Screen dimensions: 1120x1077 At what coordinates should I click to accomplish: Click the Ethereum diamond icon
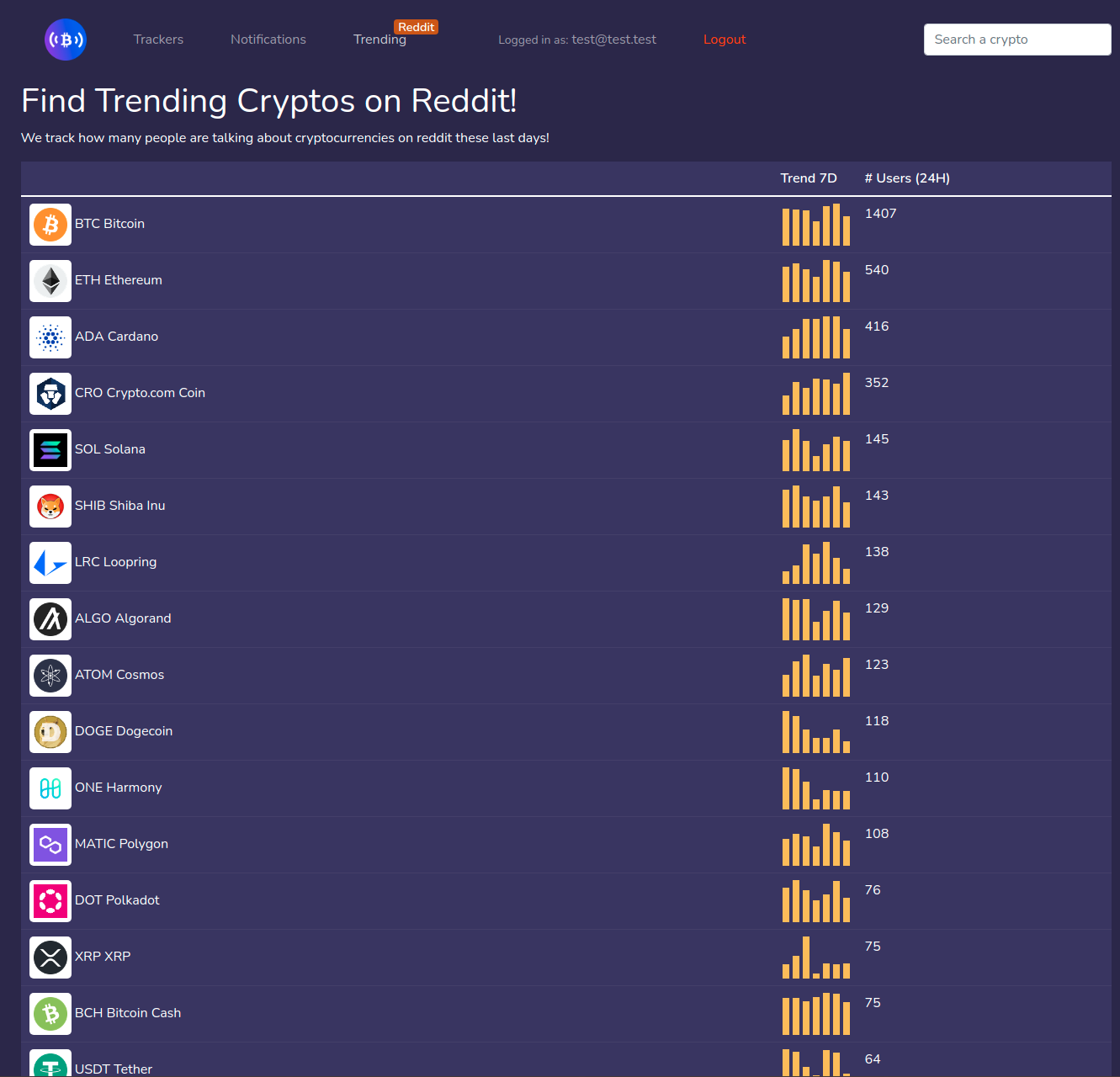click(x=50, y=281)
